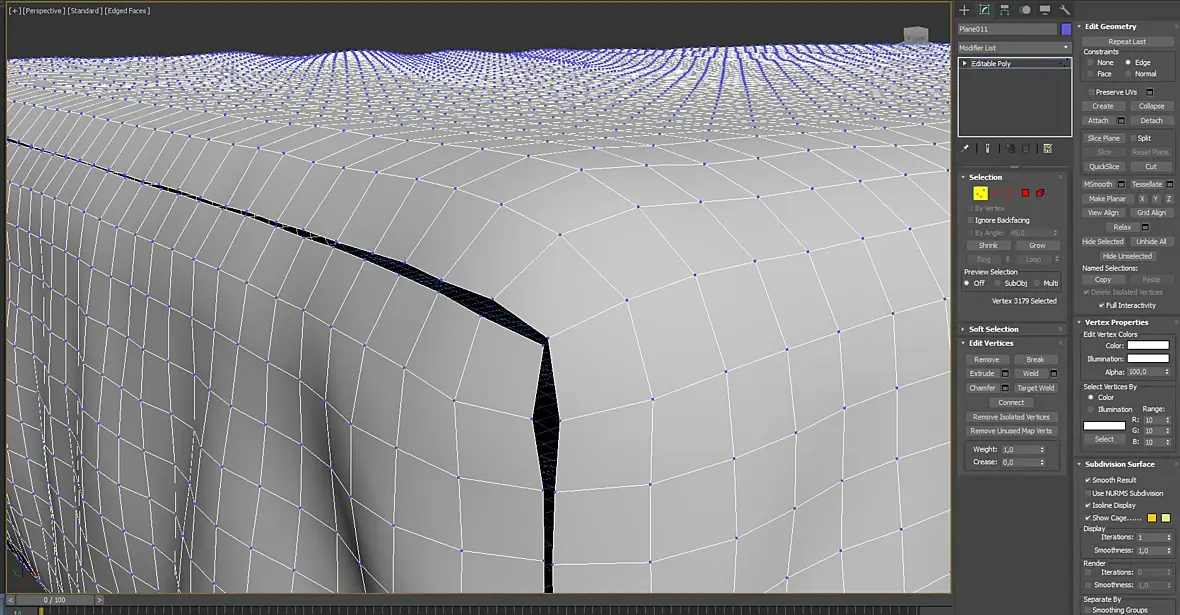Select Face constraint radio button
This screenshot has width=1180, height=615.
tap(1090, 74)
